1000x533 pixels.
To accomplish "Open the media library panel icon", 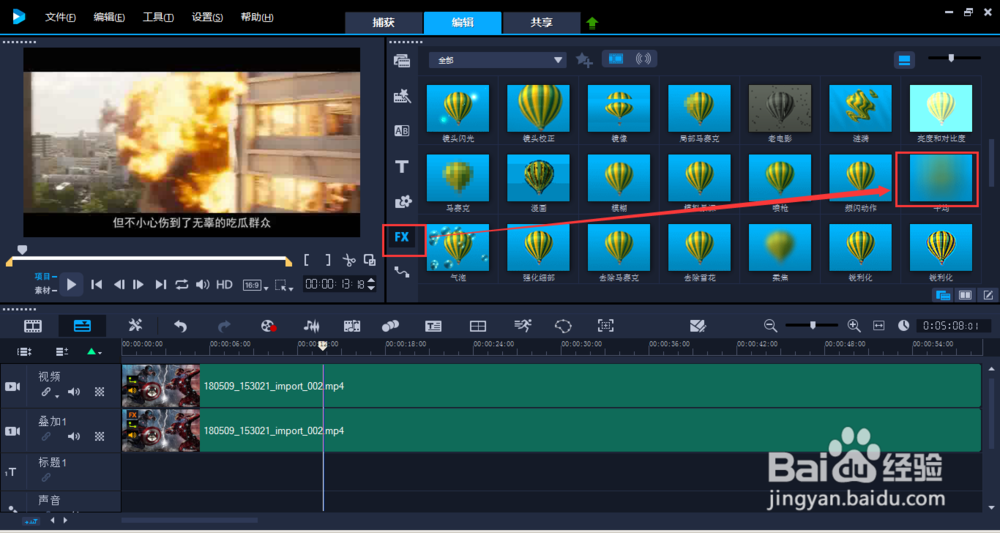I will [402, 61].
